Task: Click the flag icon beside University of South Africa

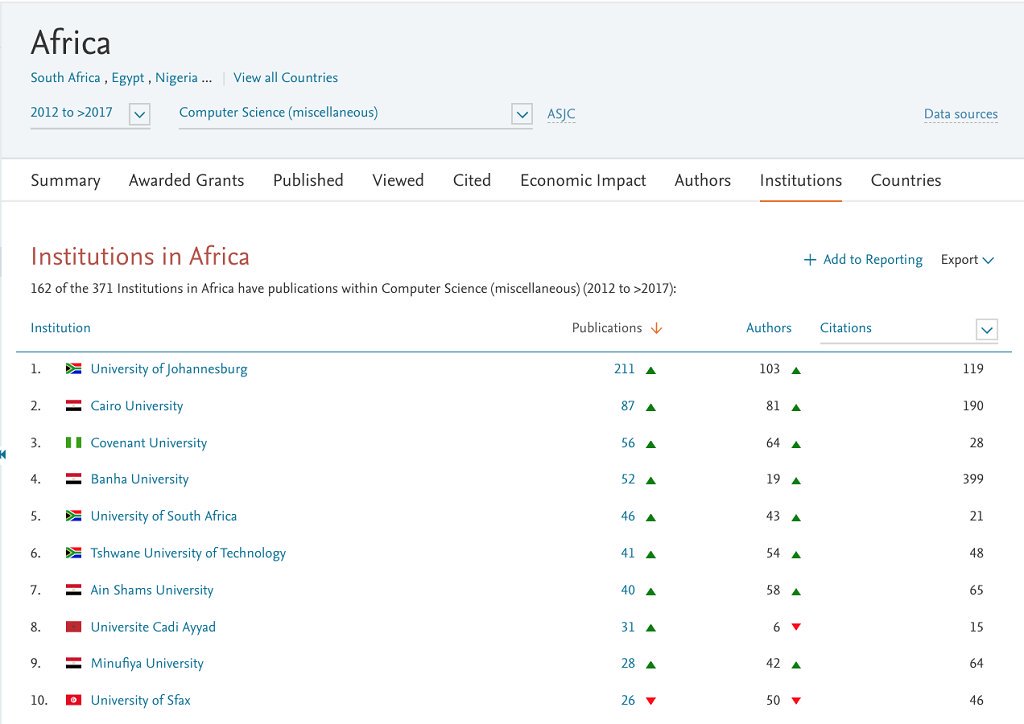Action: [x=73, y=516]
